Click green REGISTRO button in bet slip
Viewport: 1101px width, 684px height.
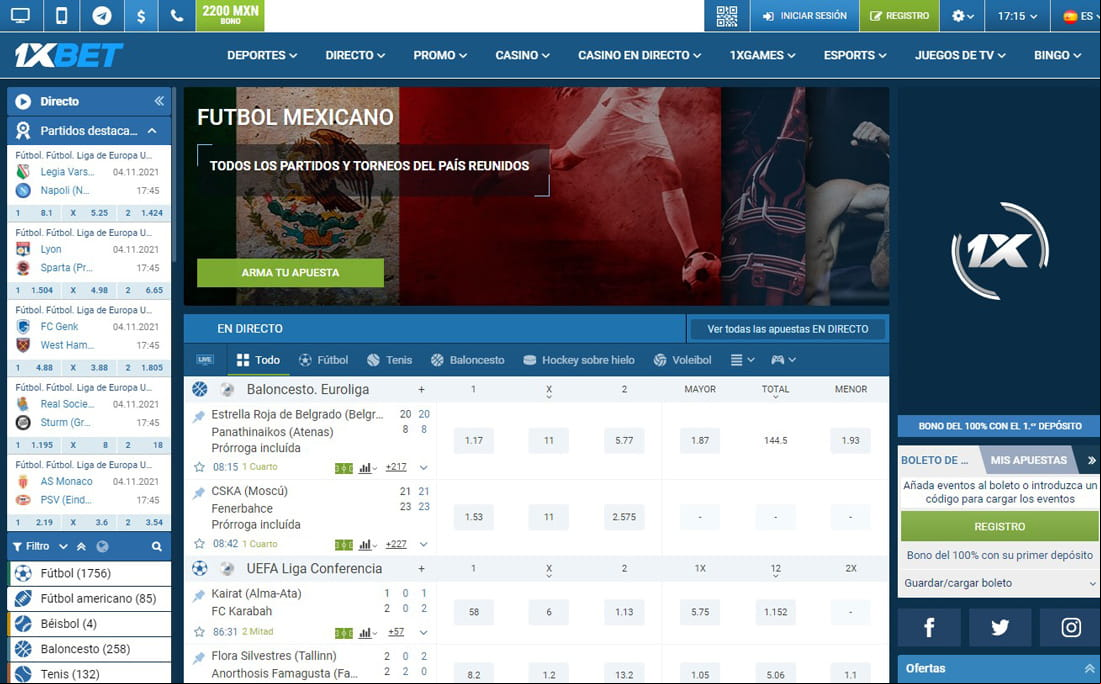click(x=999, y=526)
